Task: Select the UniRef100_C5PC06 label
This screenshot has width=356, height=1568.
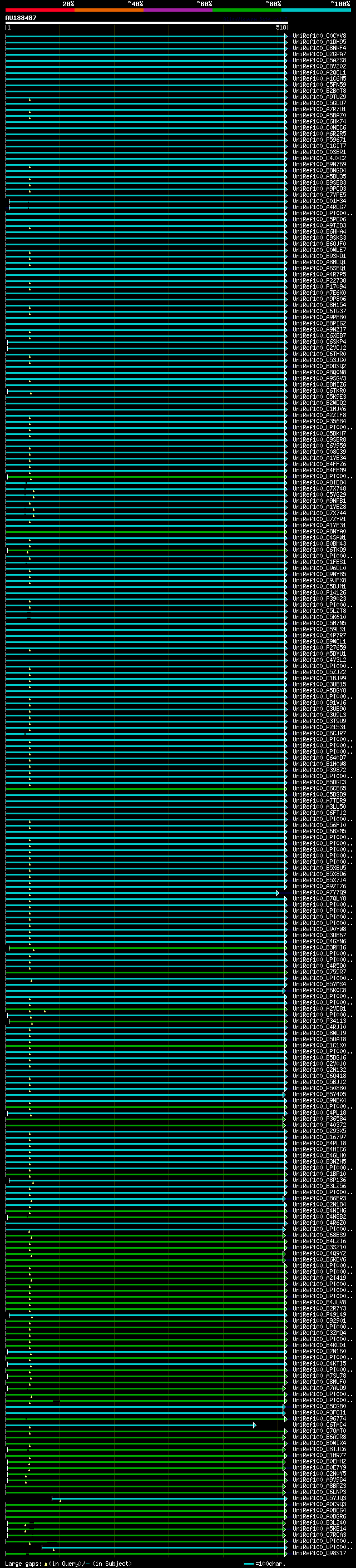Action: click(319, 220)
